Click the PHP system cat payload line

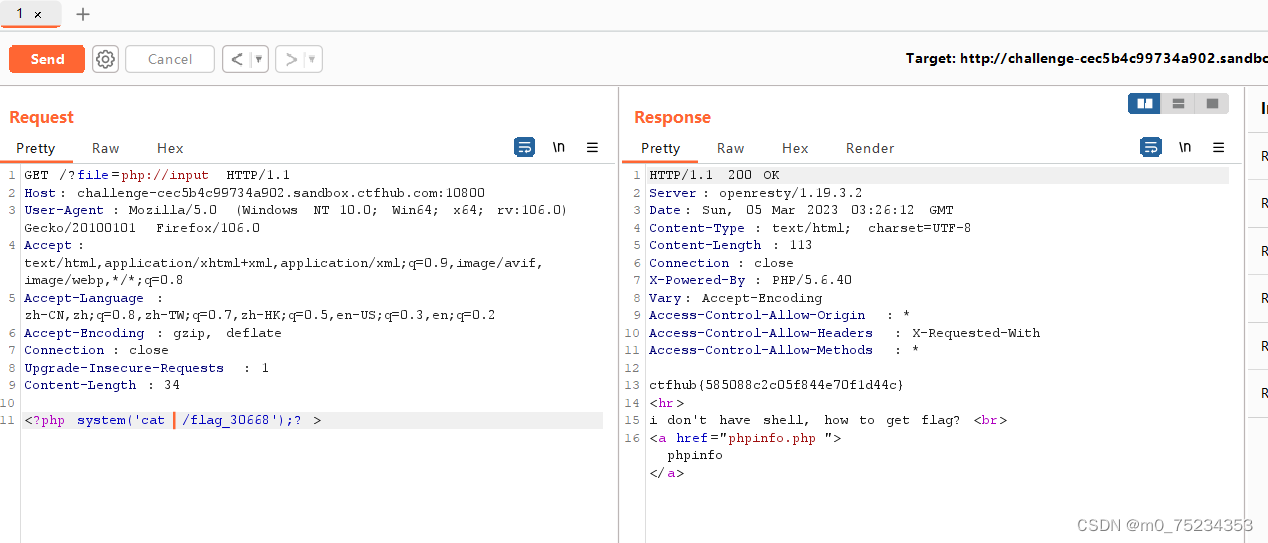(x=173, y=420)
